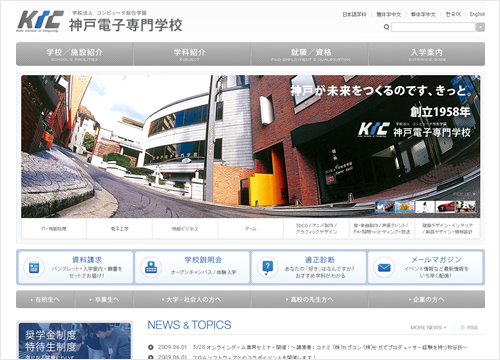Open the 資料請求 request materials heading
Screen dimensions: 500x360
[x=87, y=260]
